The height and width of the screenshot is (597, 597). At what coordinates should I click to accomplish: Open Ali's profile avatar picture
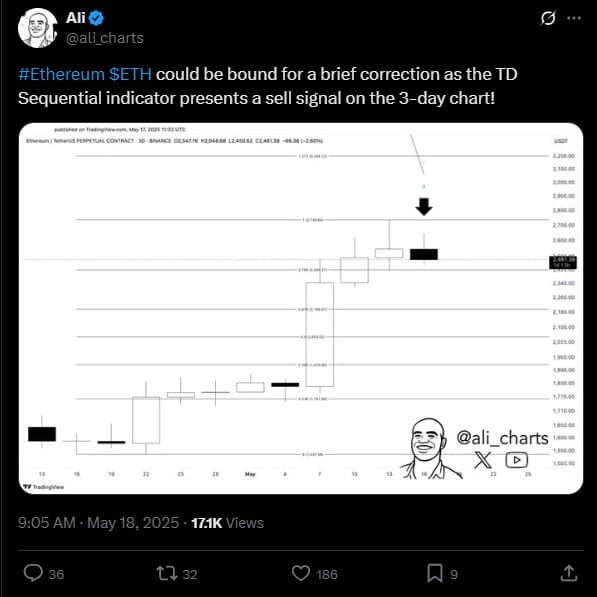point(37,29)
